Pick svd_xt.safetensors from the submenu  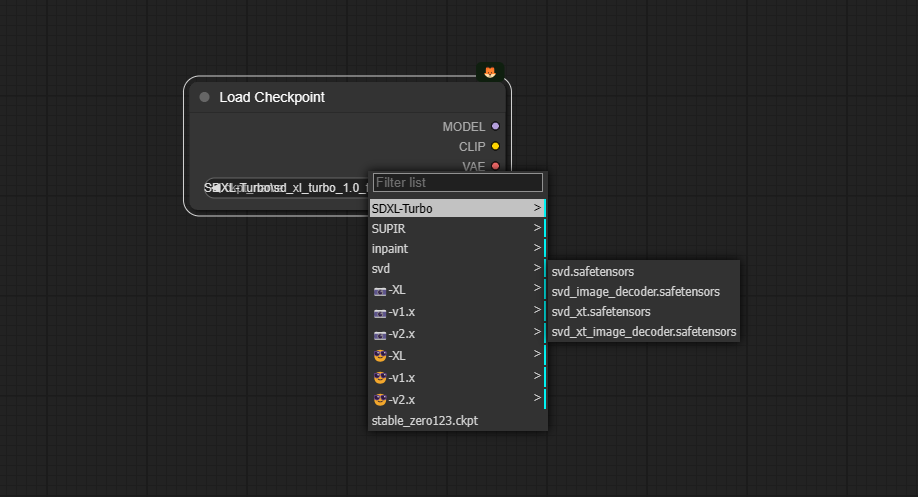[x=643, y=311]
